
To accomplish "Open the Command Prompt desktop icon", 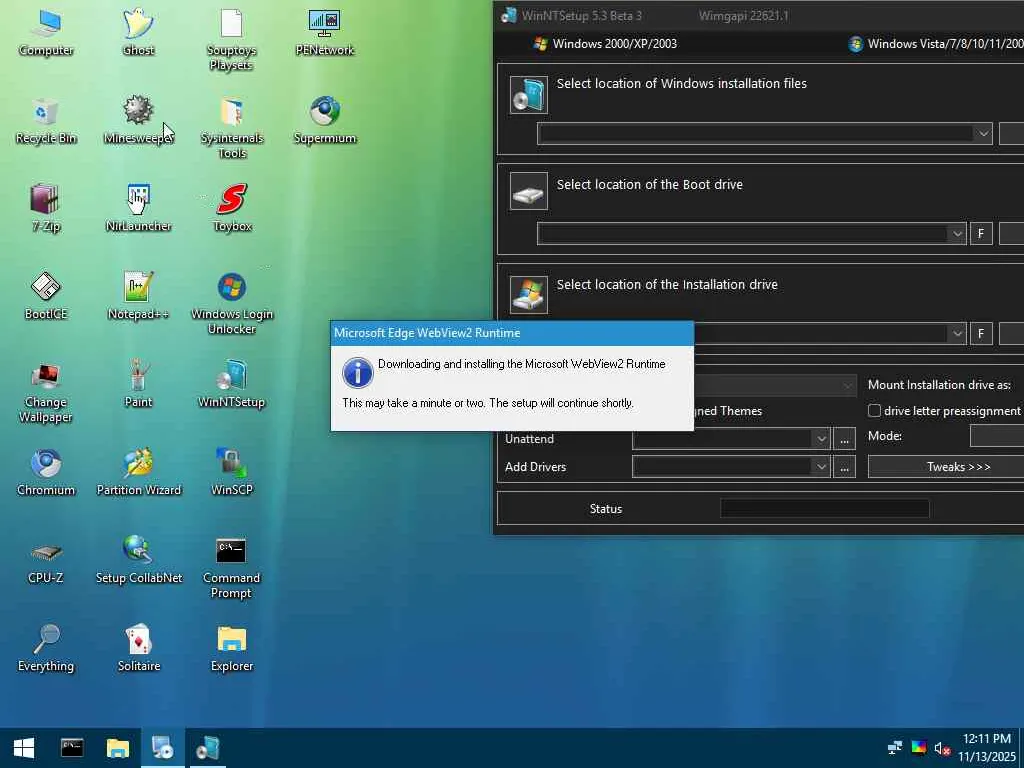I will [x=231, y=568].
